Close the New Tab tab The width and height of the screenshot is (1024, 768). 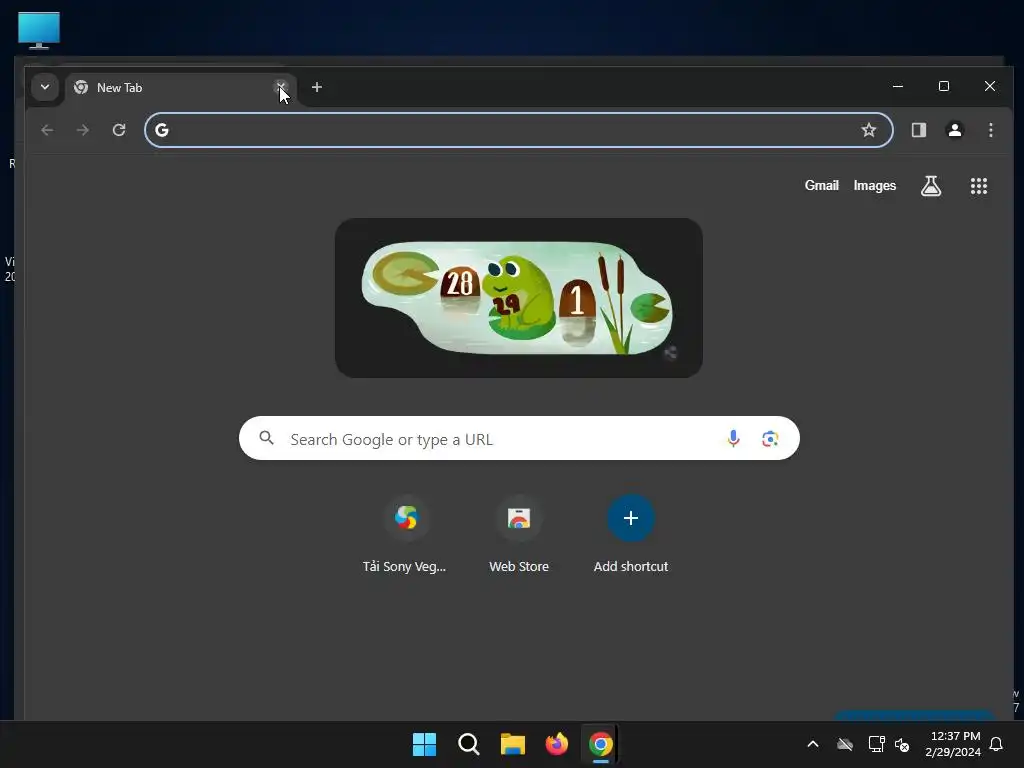(x=281, y=86)
